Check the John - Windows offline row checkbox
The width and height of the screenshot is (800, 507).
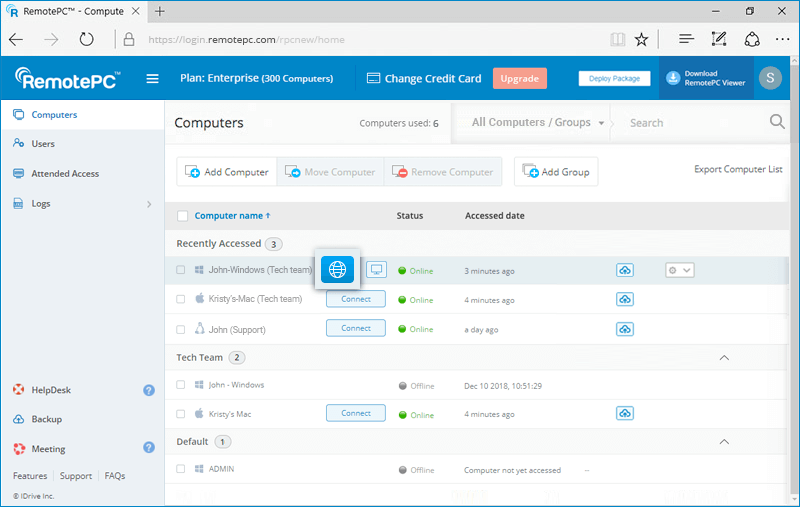coord(181,385)
